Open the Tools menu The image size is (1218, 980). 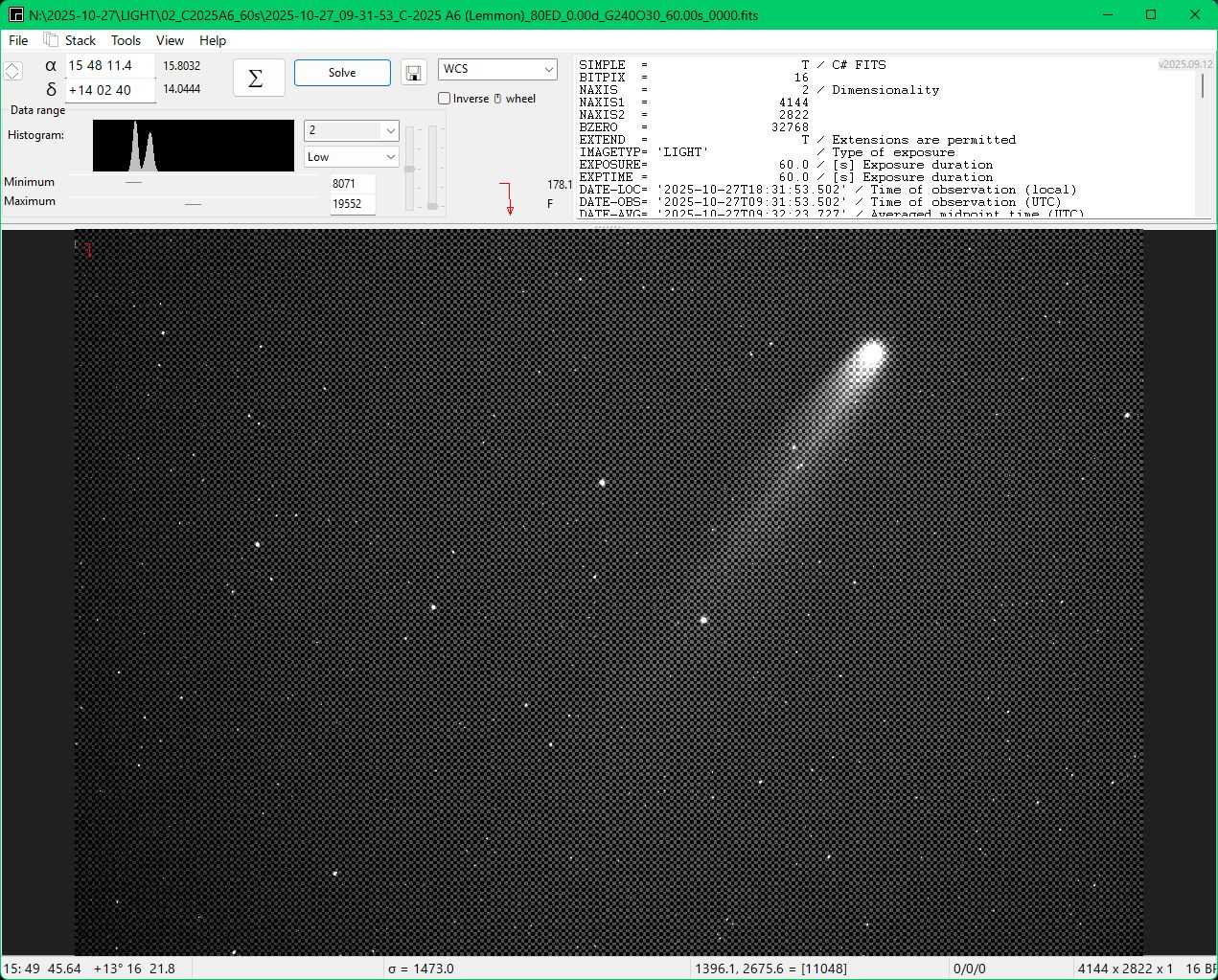[126, 40]
